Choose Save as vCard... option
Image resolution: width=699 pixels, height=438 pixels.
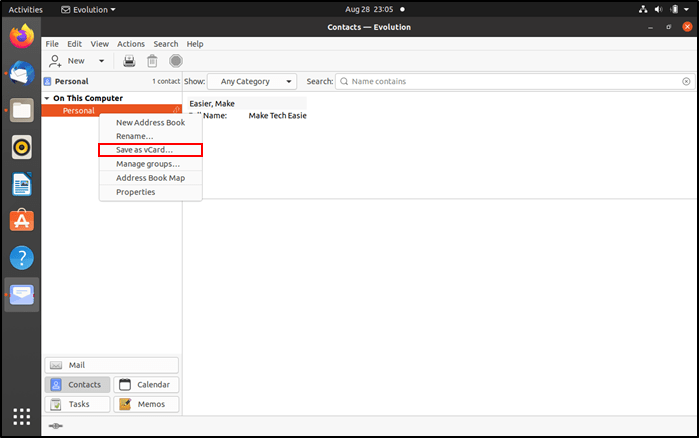(x=151, y=150)
